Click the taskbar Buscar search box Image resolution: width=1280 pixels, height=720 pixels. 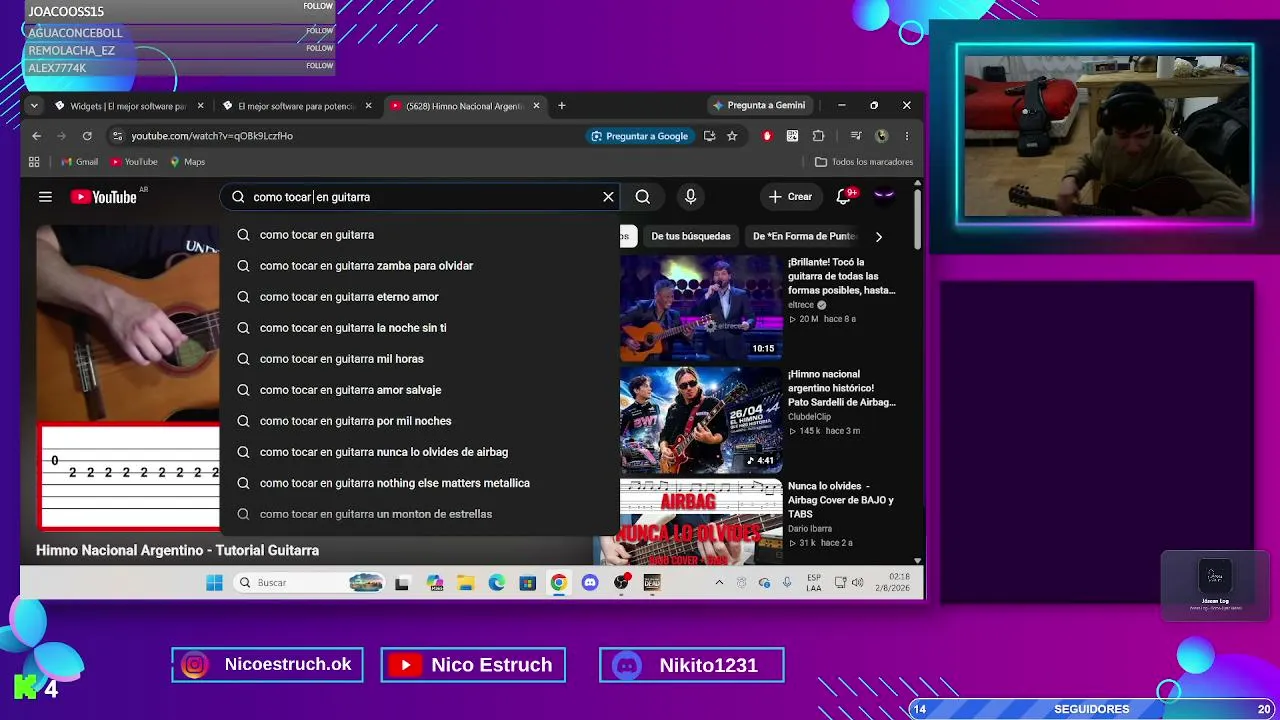pyautogui.click(x=309, y=583)
